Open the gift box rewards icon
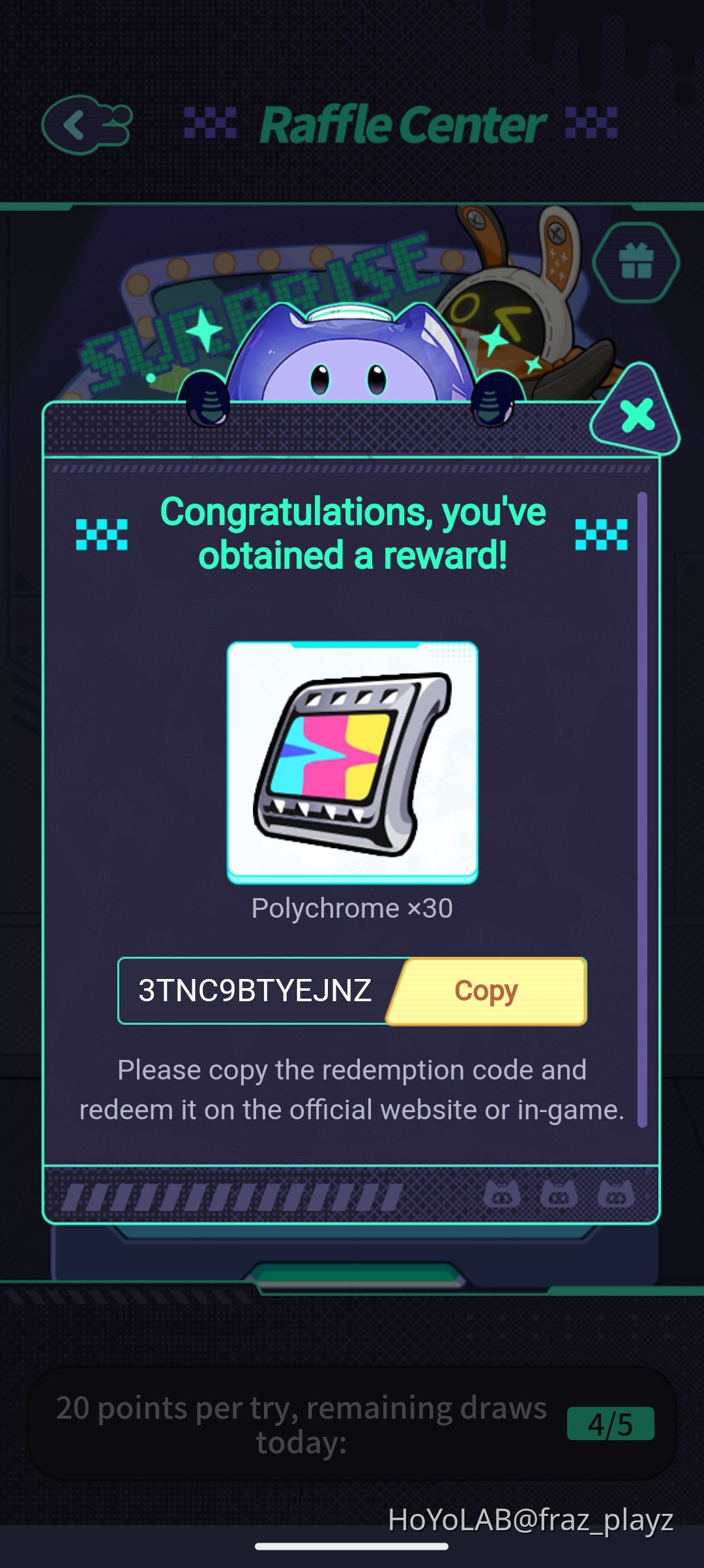The width and height of the screenshot is (704, 1568). click(x=636, y=262)
